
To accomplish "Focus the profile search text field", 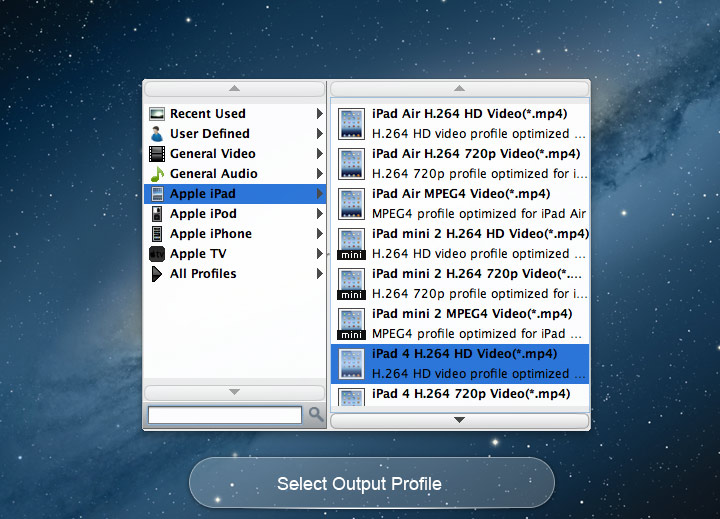I will pos(225,415).
